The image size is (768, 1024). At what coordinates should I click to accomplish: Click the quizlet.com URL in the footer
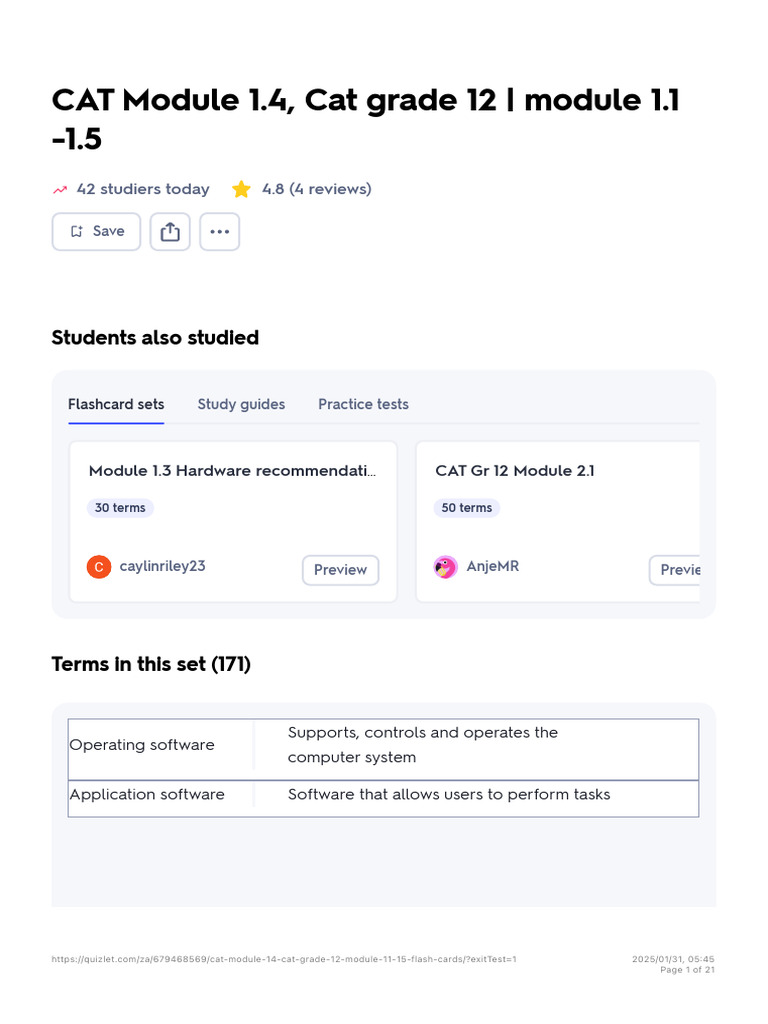pos(284,959)
